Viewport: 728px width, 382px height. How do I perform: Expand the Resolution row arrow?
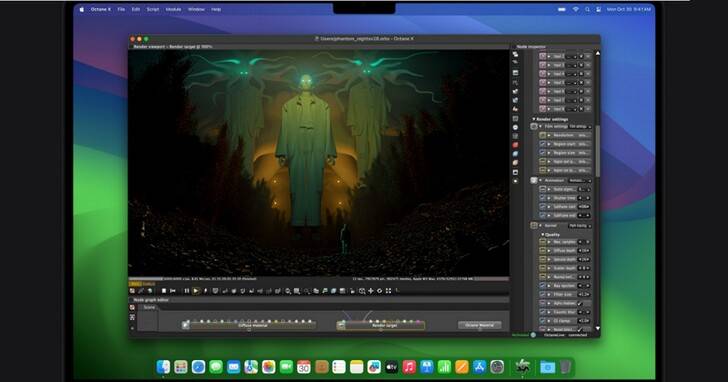point(549,136)
